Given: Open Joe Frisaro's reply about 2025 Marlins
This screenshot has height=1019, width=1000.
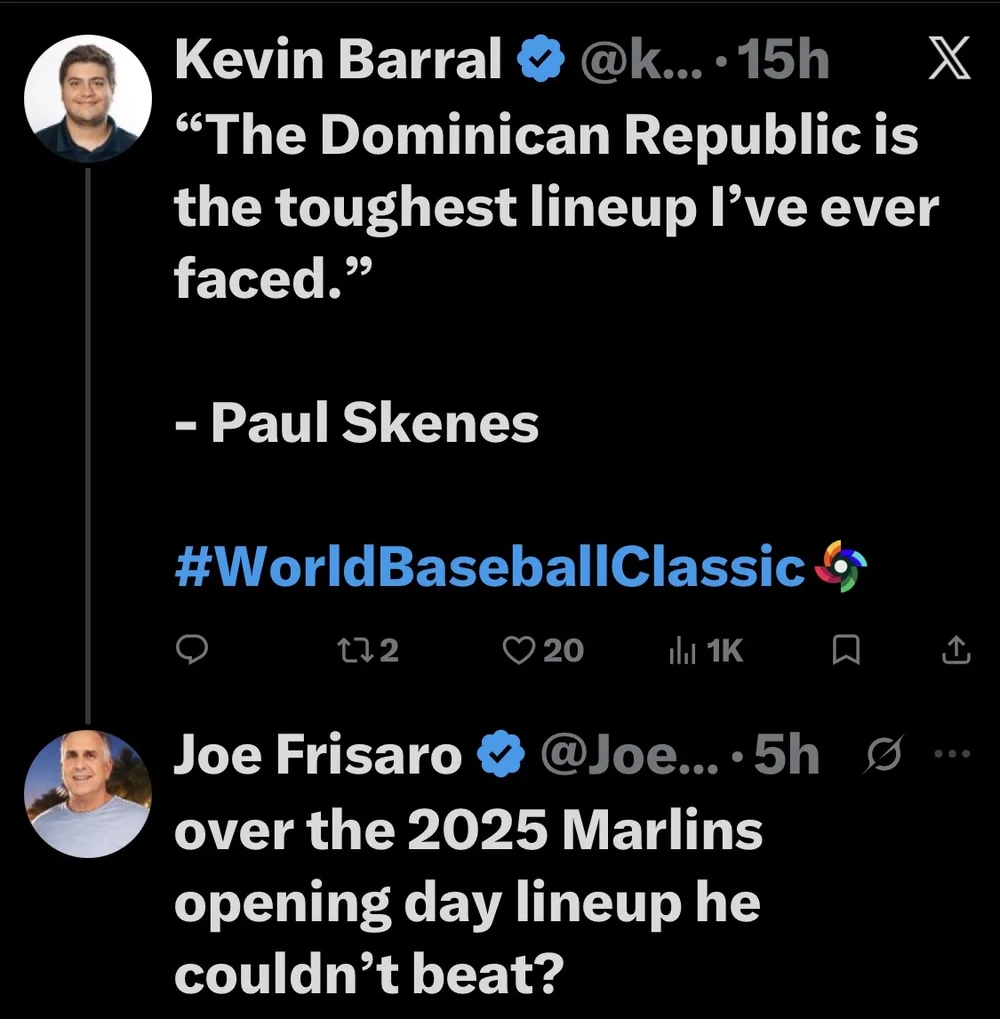Looking at the screenshot, I should 468,903.
